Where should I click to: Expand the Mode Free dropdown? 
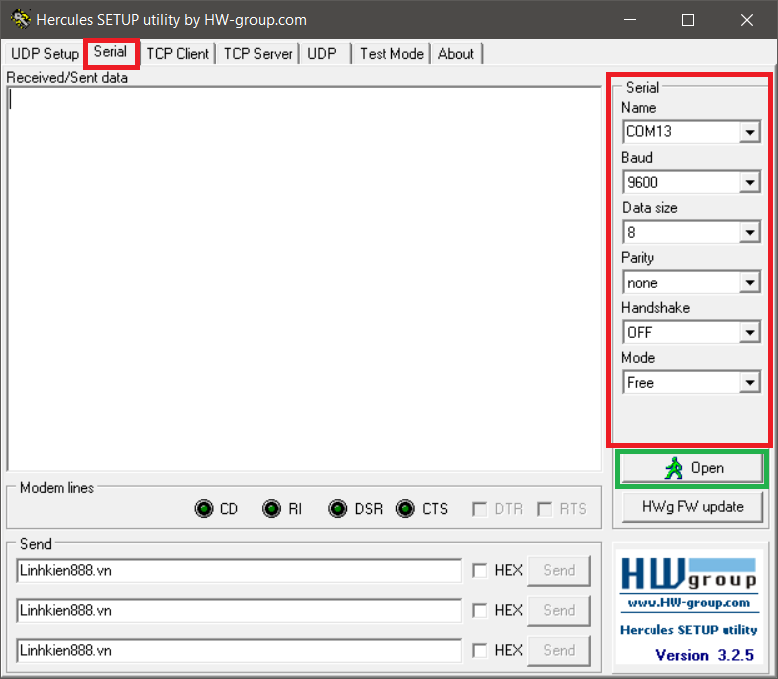750,383
